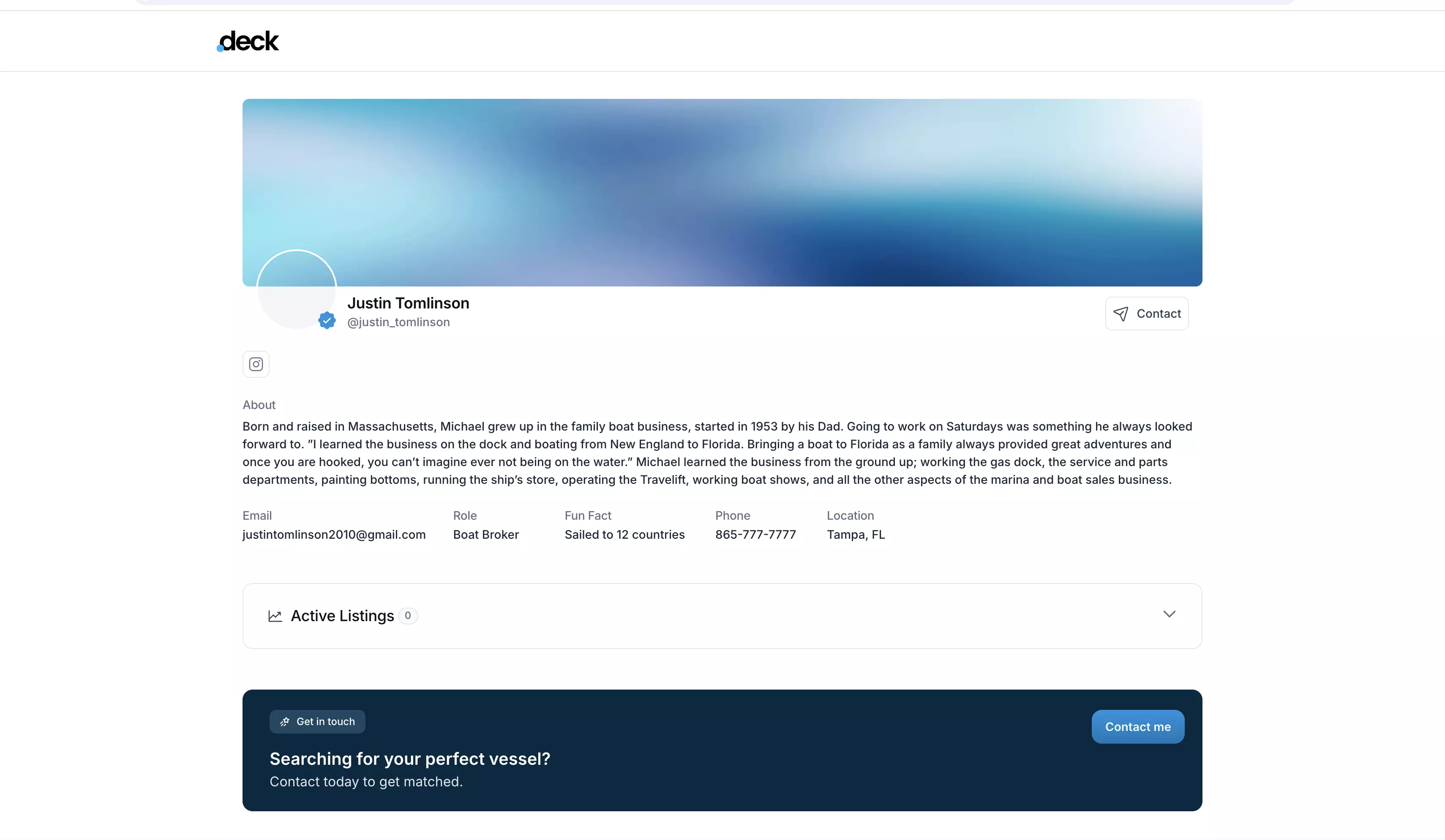Click the deck logo
This screenshot has height=840, width=1445.
[x=248, y=41]
